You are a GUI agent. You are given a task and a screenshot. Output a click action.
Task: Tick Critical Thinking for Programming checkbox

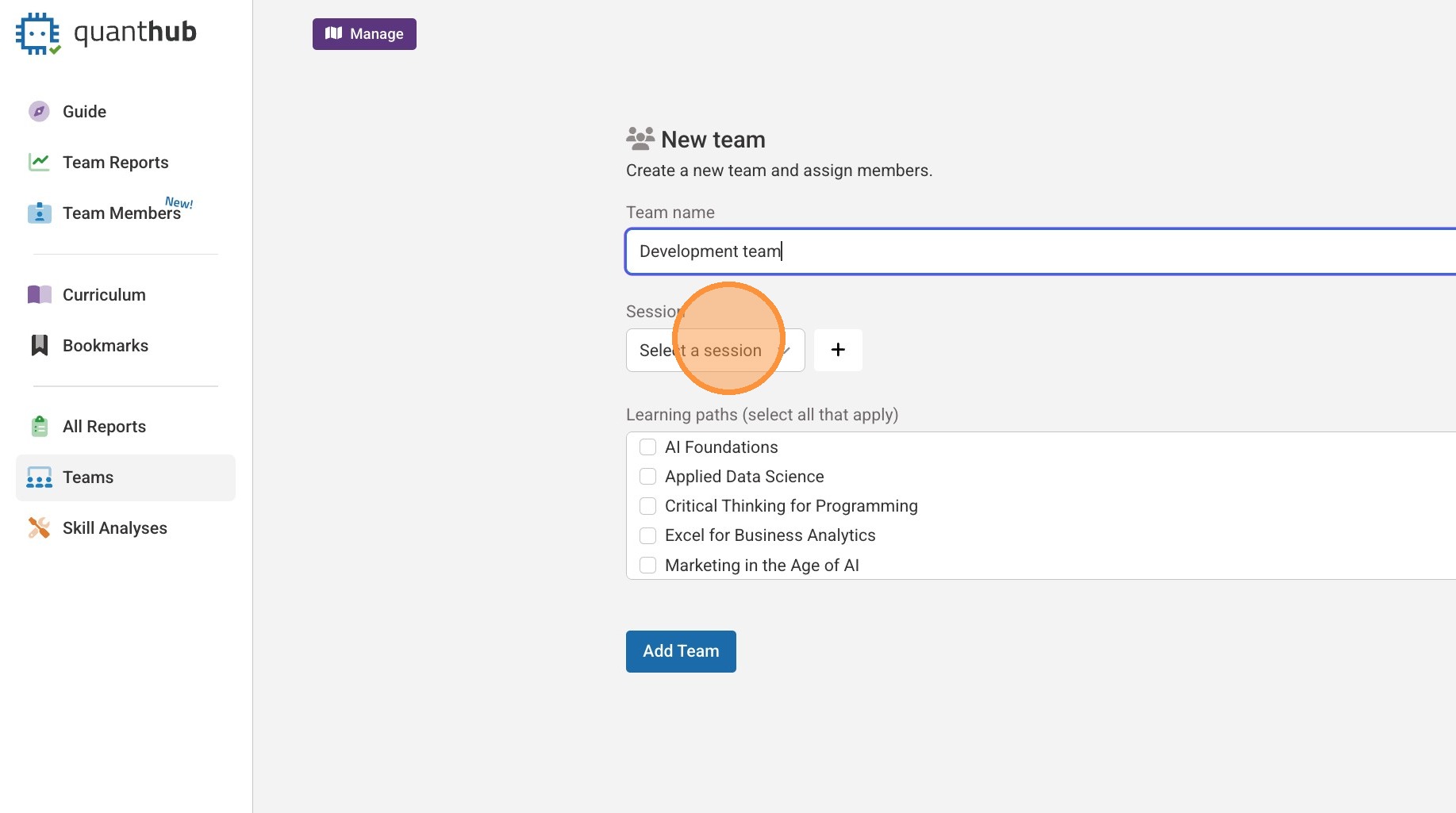click(x=647, y=506)
